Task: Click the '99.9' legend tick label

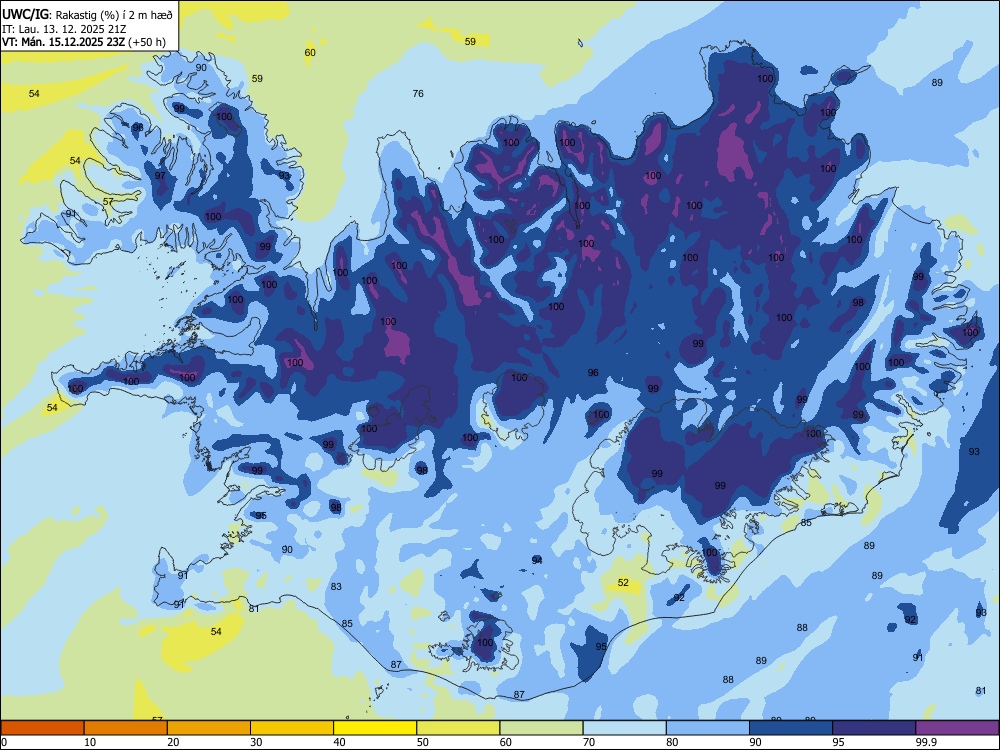Action: click(x=926, y=742)
